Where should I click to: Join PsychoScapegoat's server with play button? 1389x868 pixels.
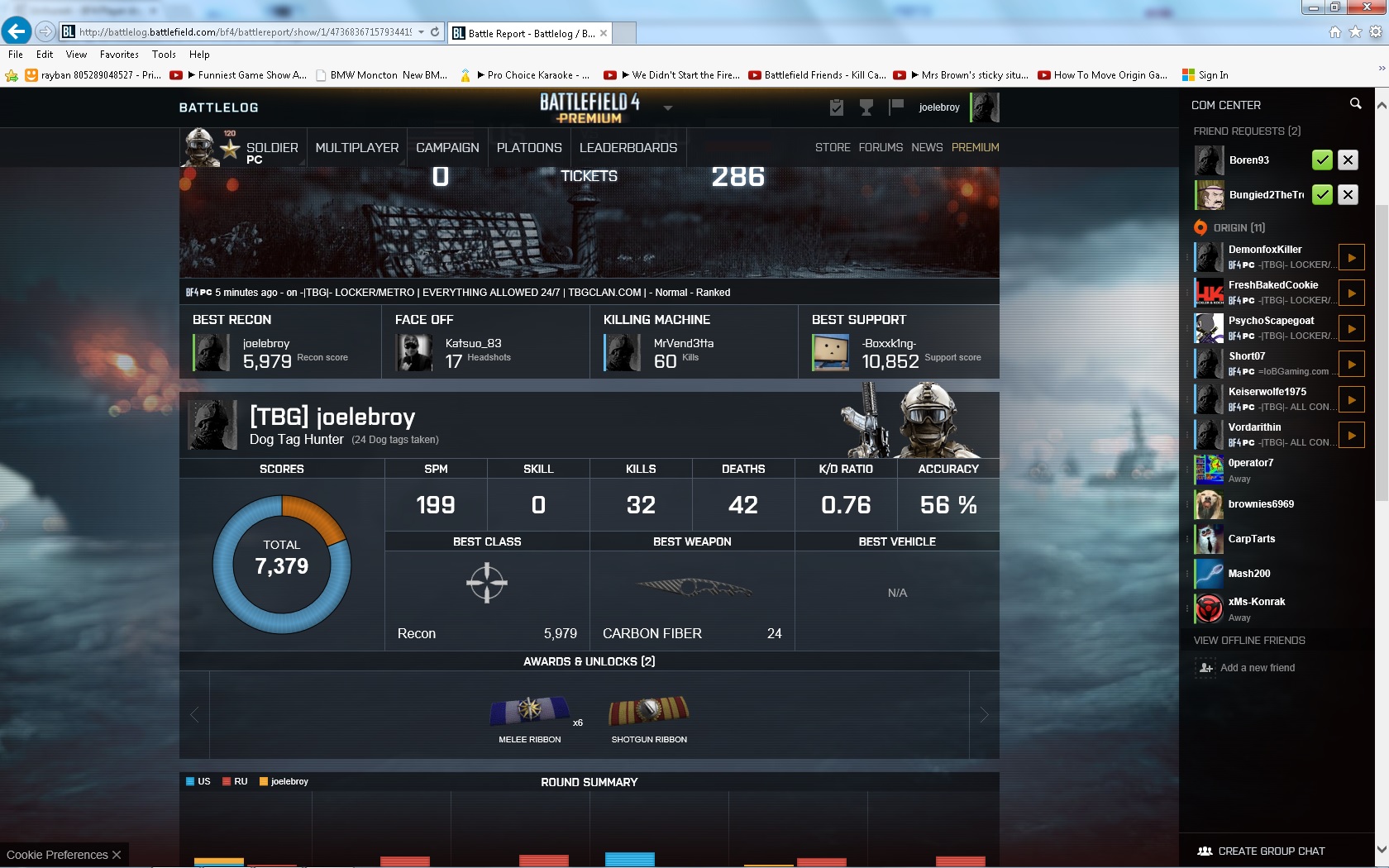click(1352, 329)
